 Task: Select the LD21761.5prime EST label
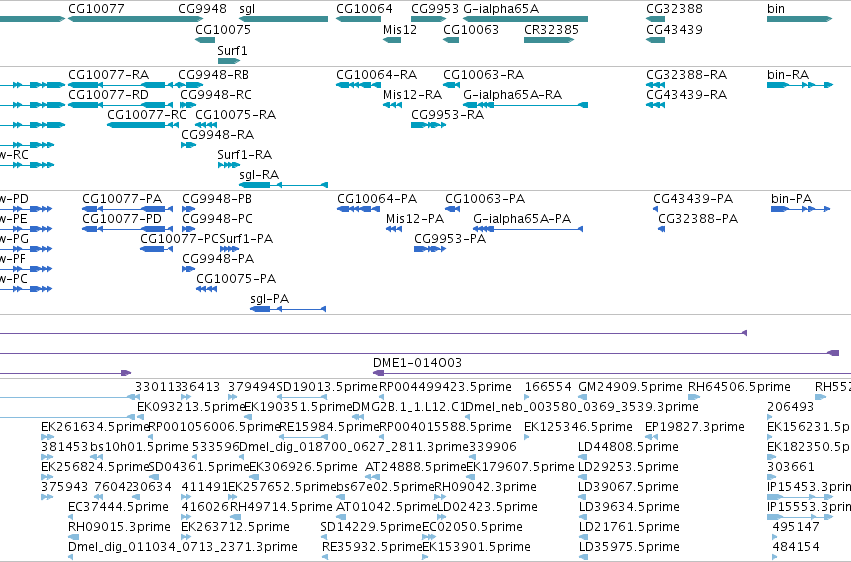click(628, 527)
